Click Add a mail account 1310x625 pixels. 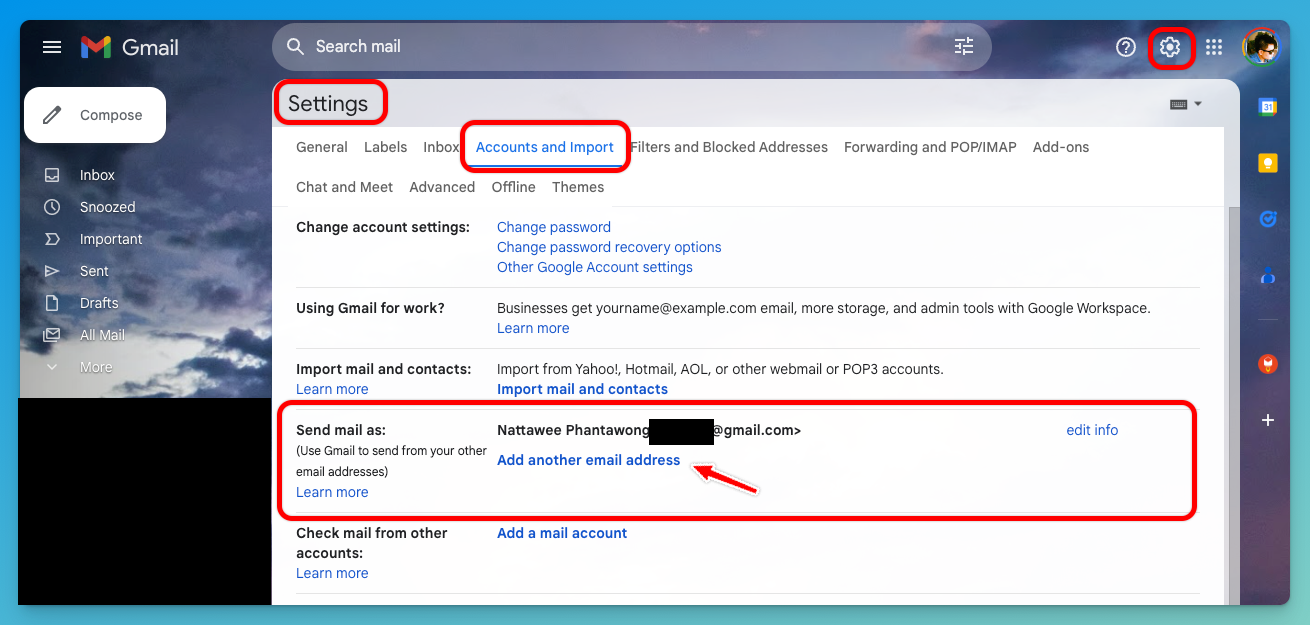click(561, 533)
